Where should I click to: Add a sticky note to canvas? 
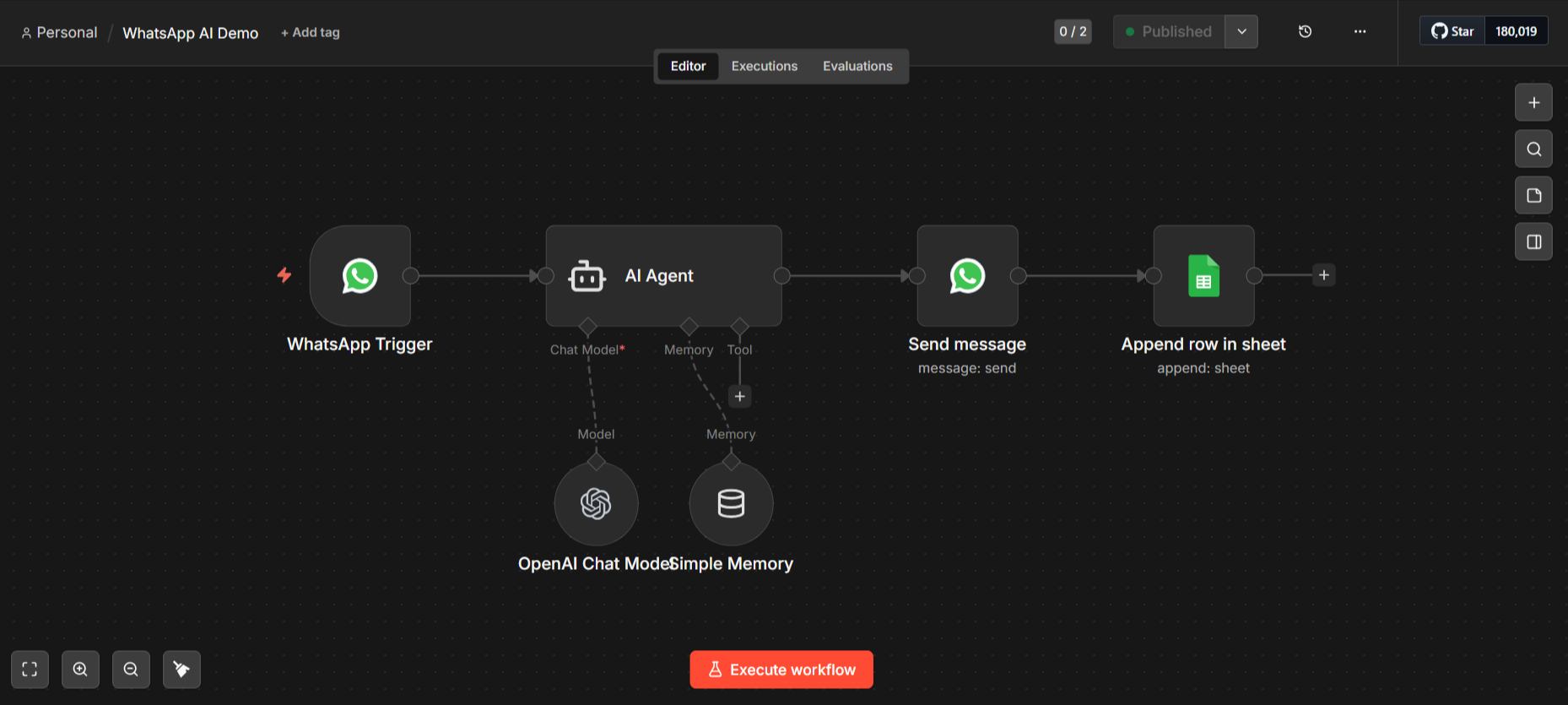tap(1533, 196)
